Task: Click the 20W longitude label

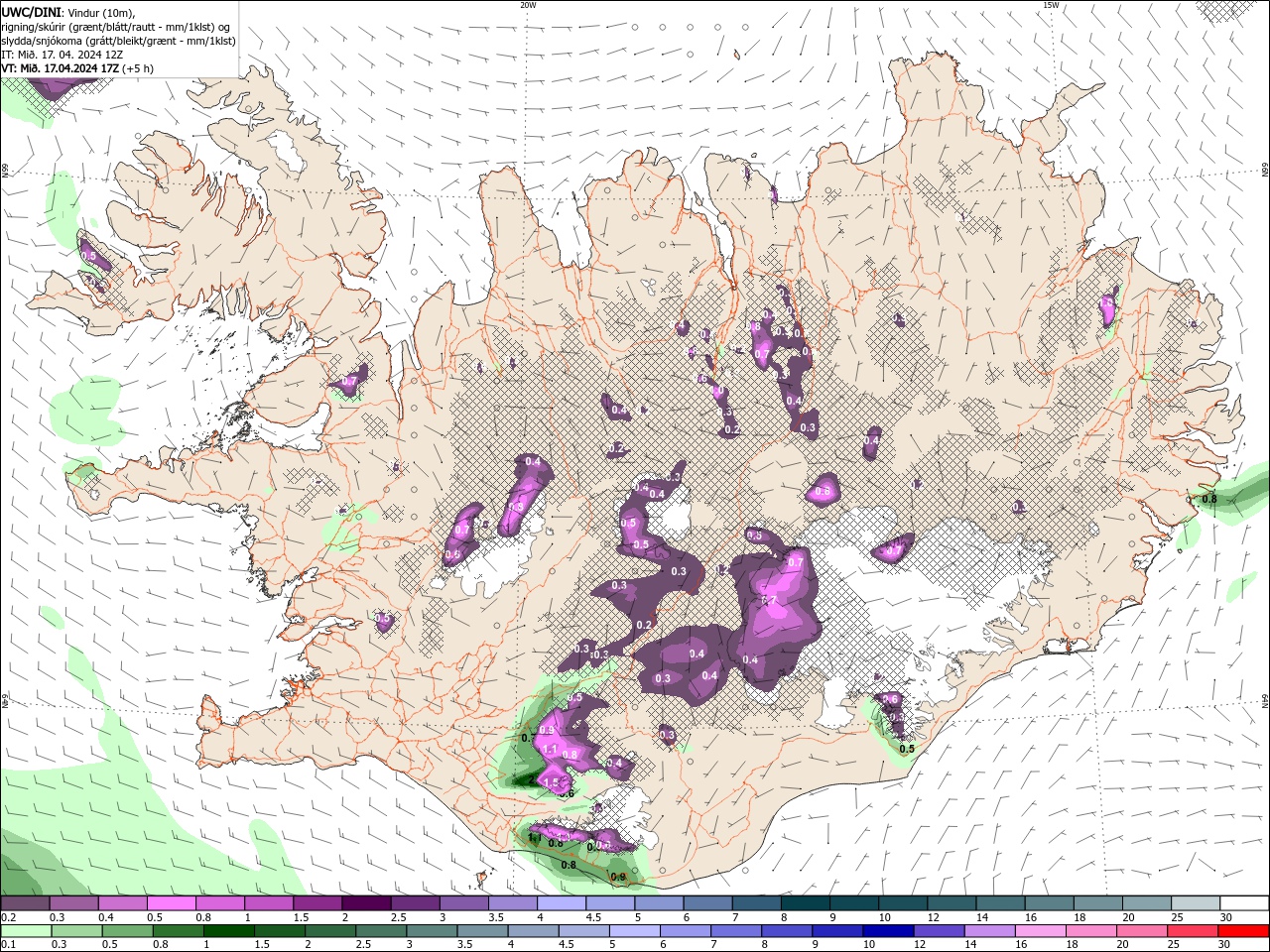Action: tap(528, 4)
